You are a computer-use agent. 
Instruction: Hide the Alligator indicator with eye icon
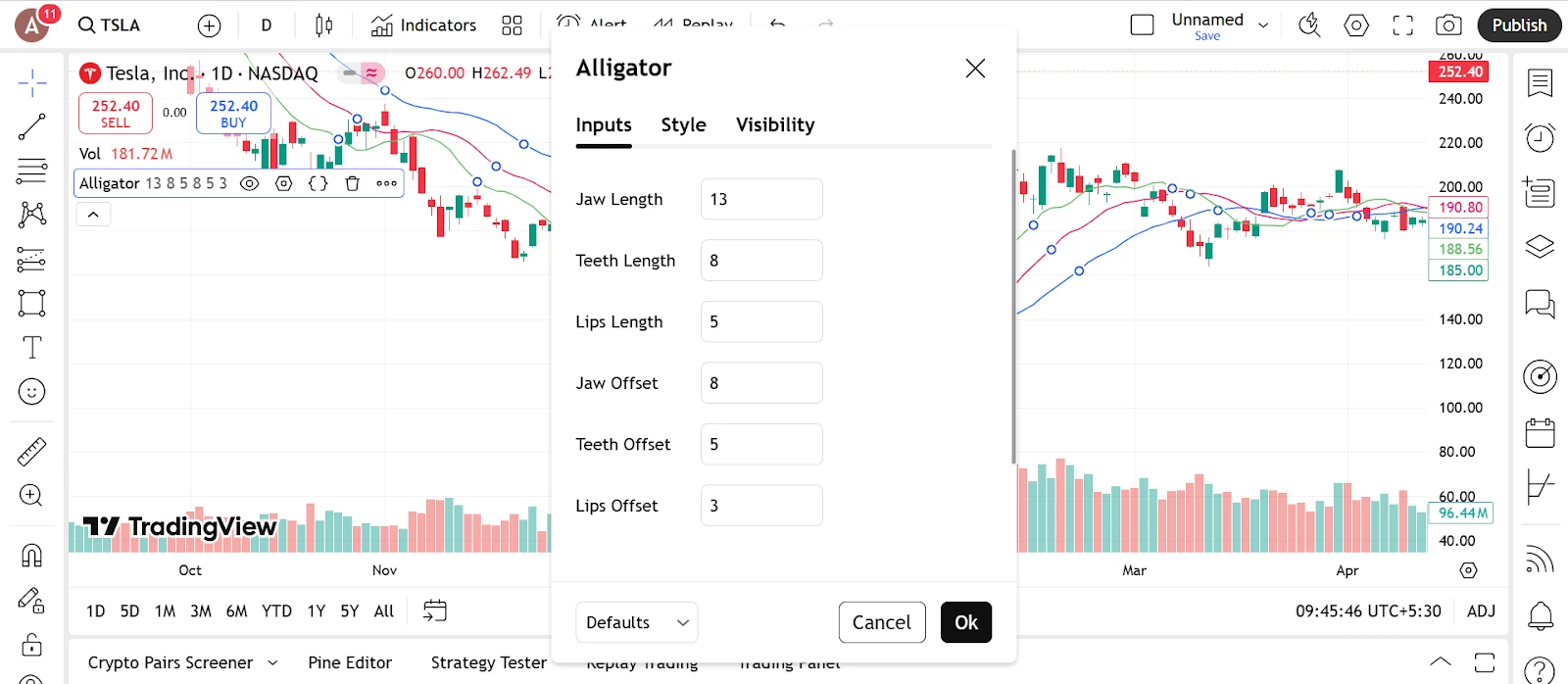250,183
